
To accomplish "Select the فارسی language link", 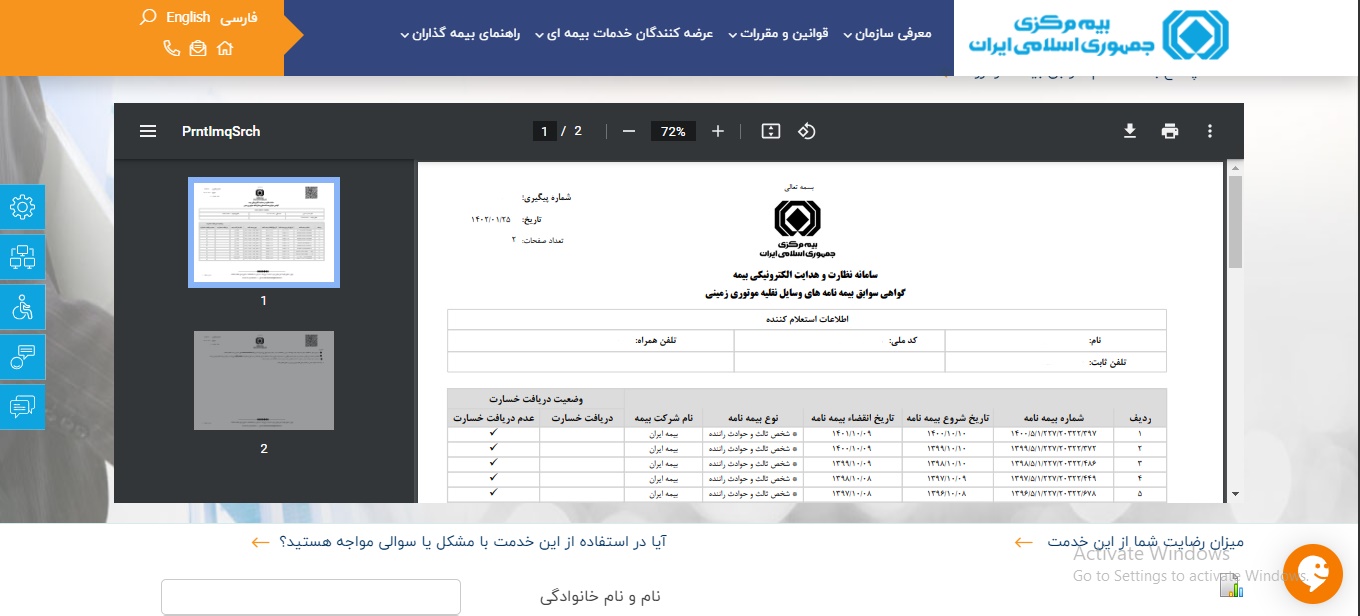I will (x=240, y=17).
